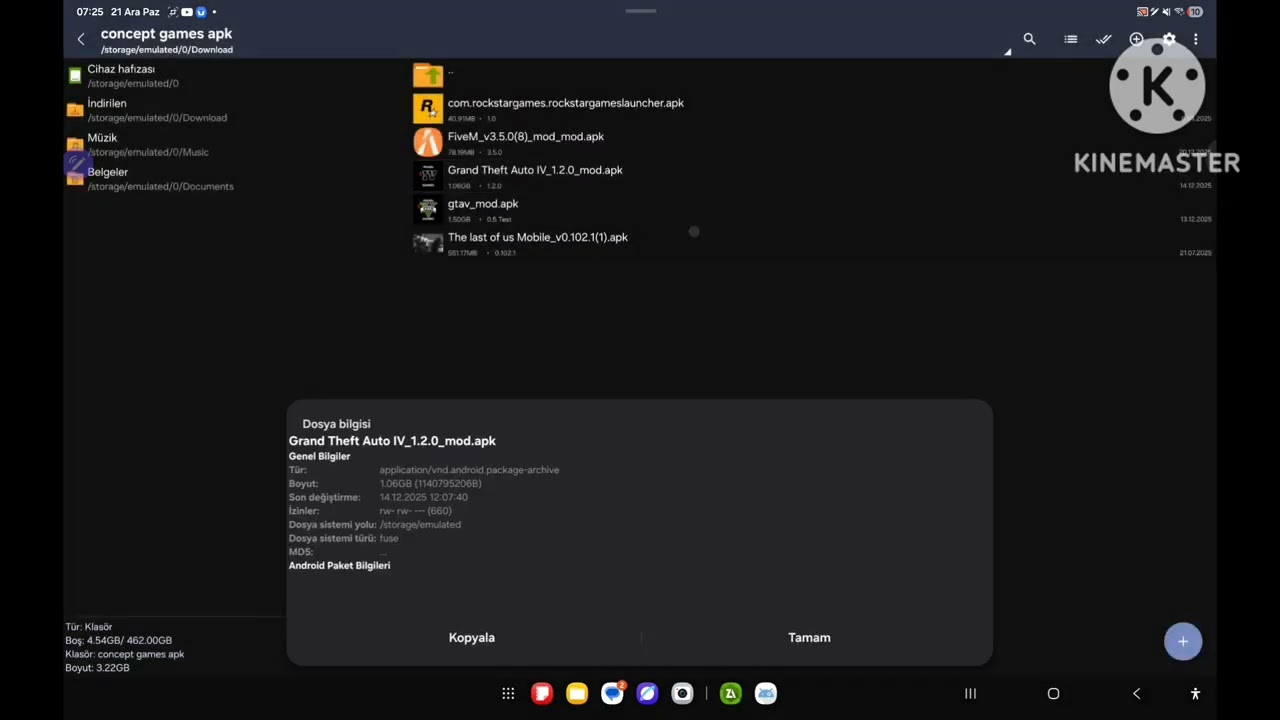Tap the current path /storage/emulated/0/Download
Screen dimensions: 1280x720
pyautogui.click(x=166, y=50)
